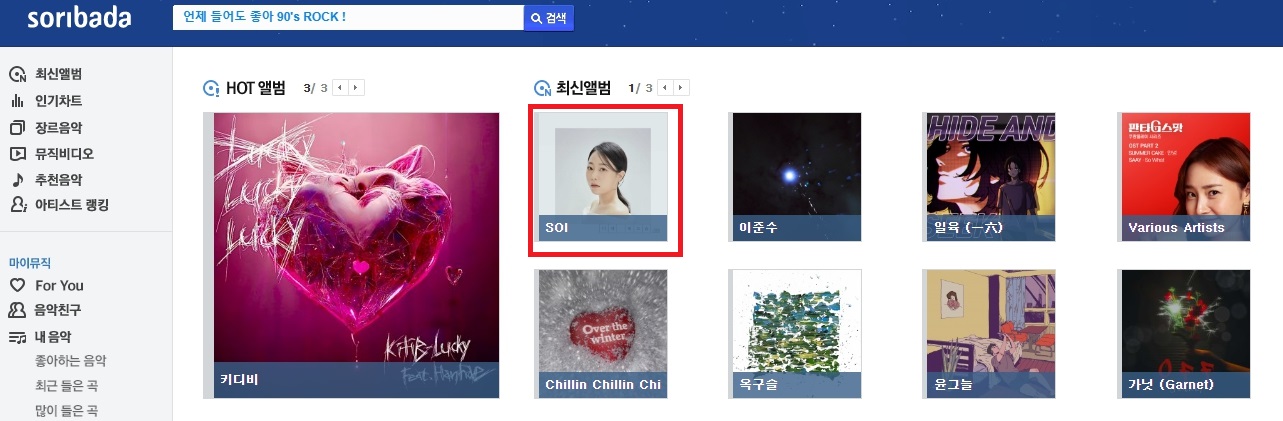
Task: Go to next 최신앨범 page
Action: [681, 88]
